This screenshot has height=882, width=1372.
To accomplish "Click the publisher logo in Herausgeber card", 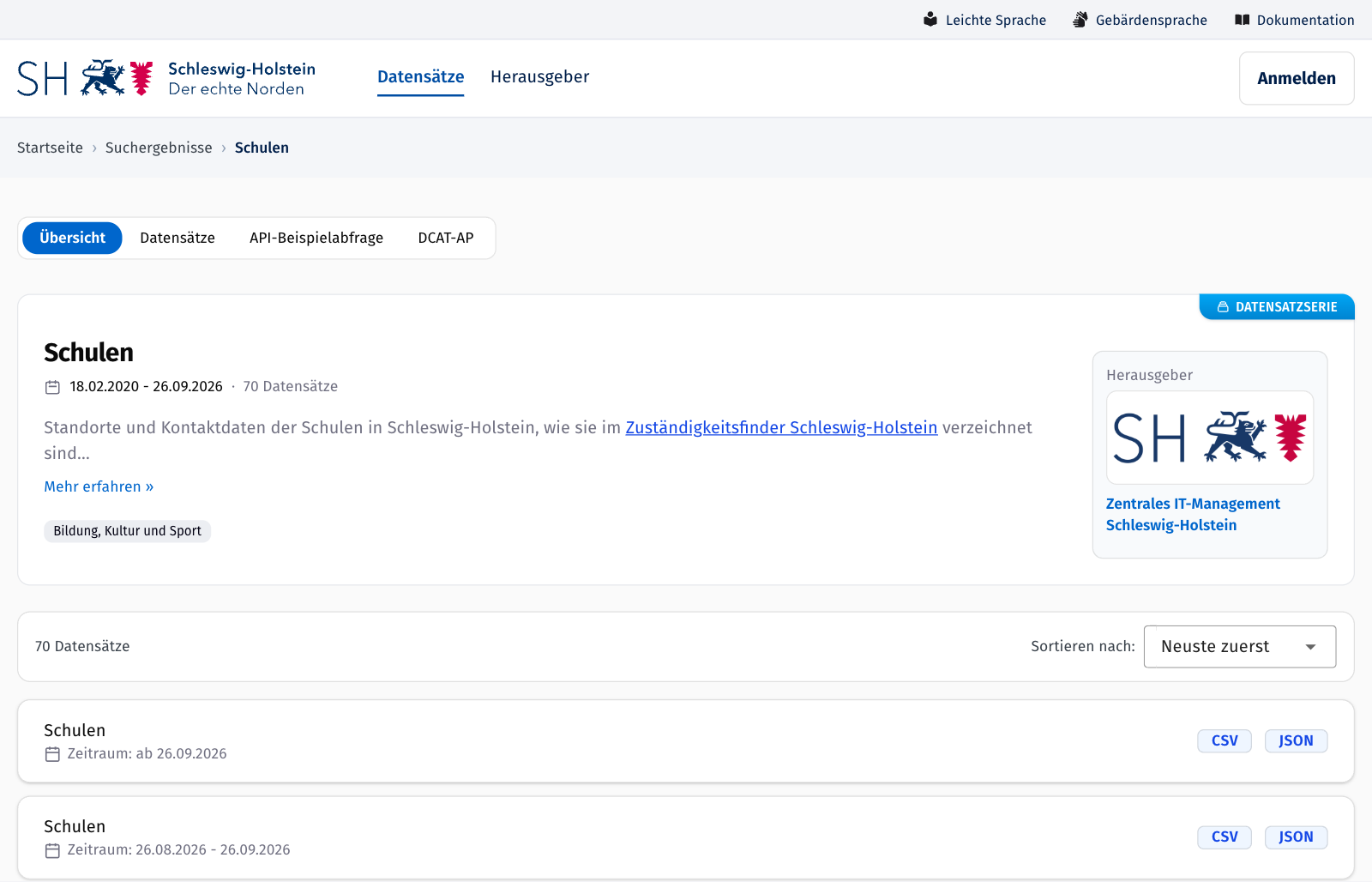I will click(x=1210, y=438).
